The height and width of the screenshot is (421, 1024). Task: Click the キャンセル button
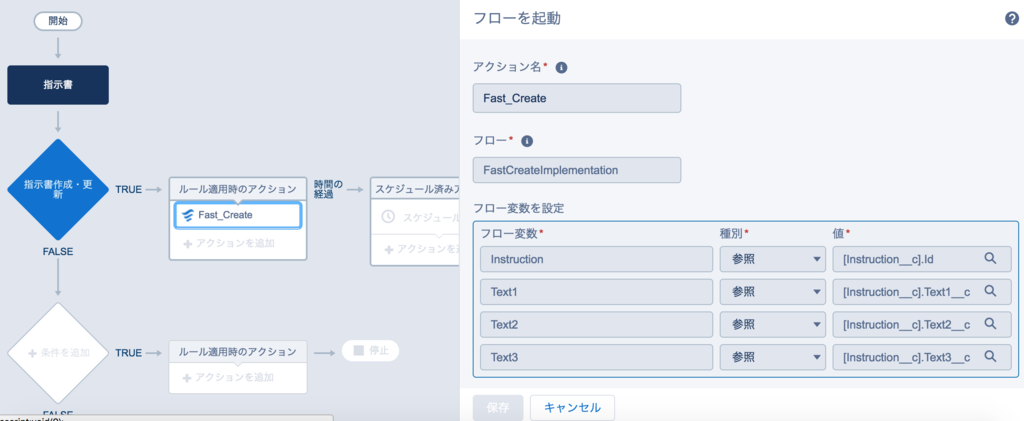572,408
